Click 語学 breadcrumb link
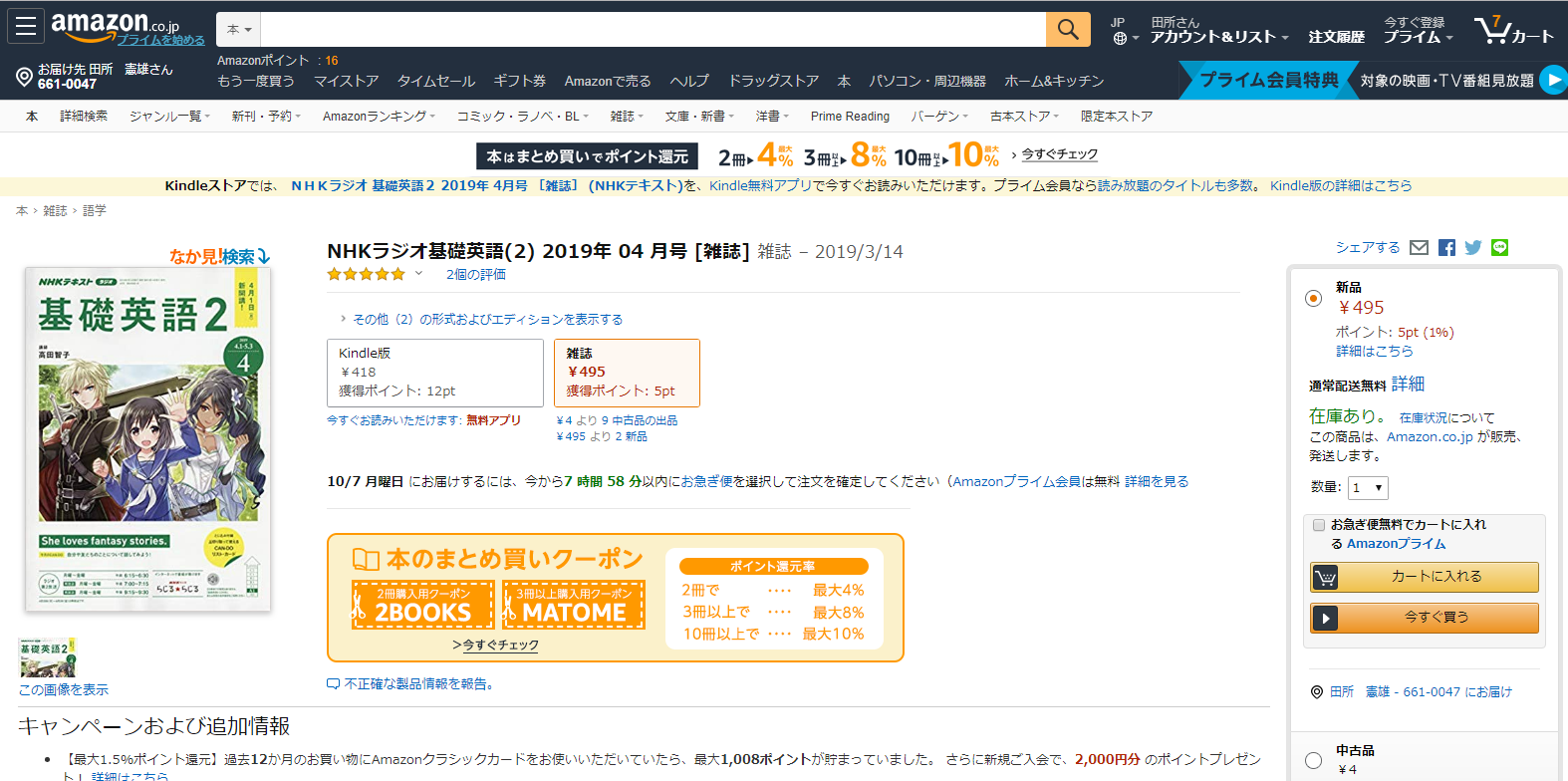This screenshot has width=1568, height=781. [95, 211]
